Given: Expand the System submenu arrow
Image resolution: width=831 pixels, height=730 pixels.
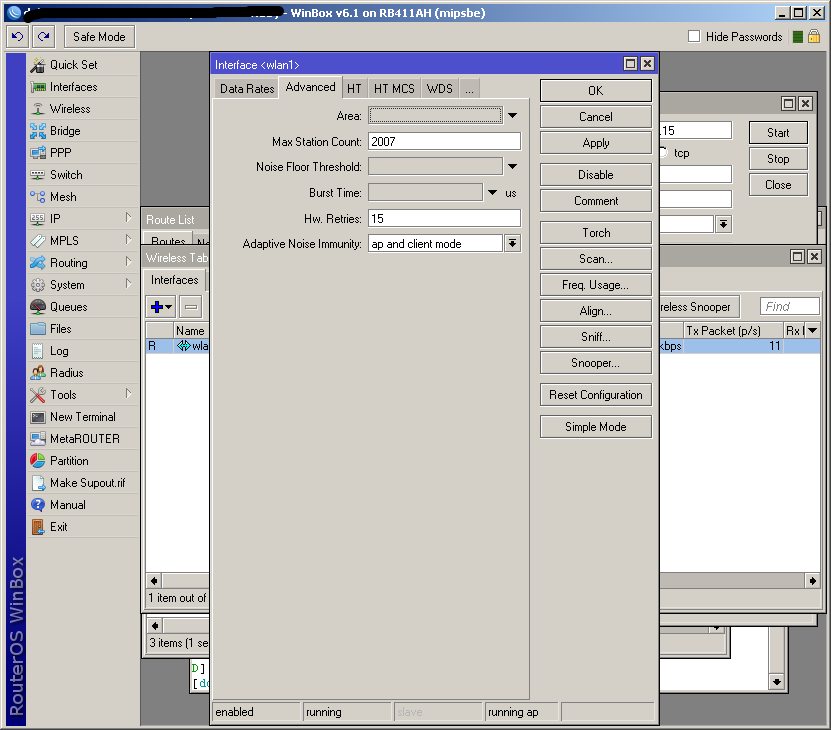Looking at the screenshot, I should click(128, 284).
